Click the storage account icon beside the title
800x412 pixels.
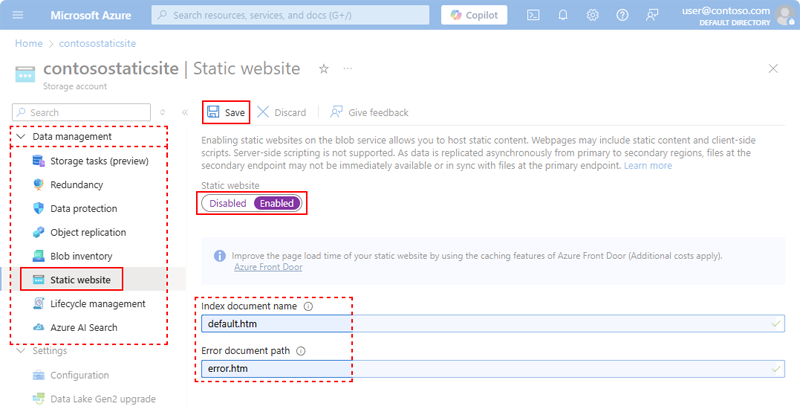[25, 74]
